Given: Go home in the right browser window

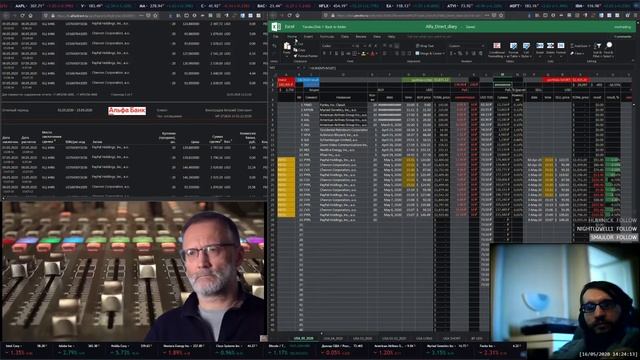Looking at the screenshot, I should [298, 15].
